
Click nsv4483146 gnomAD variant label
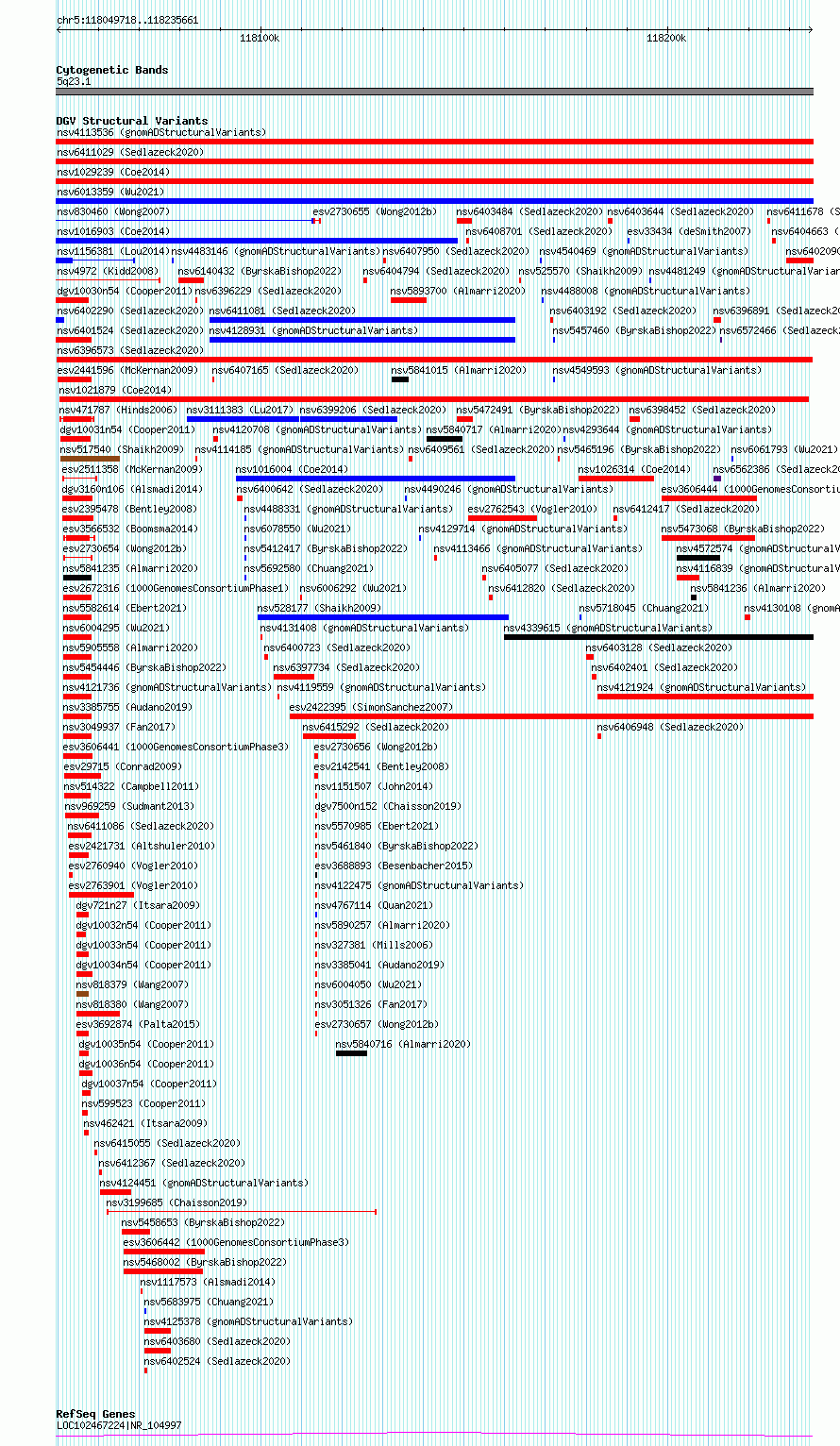click(277, 251)
